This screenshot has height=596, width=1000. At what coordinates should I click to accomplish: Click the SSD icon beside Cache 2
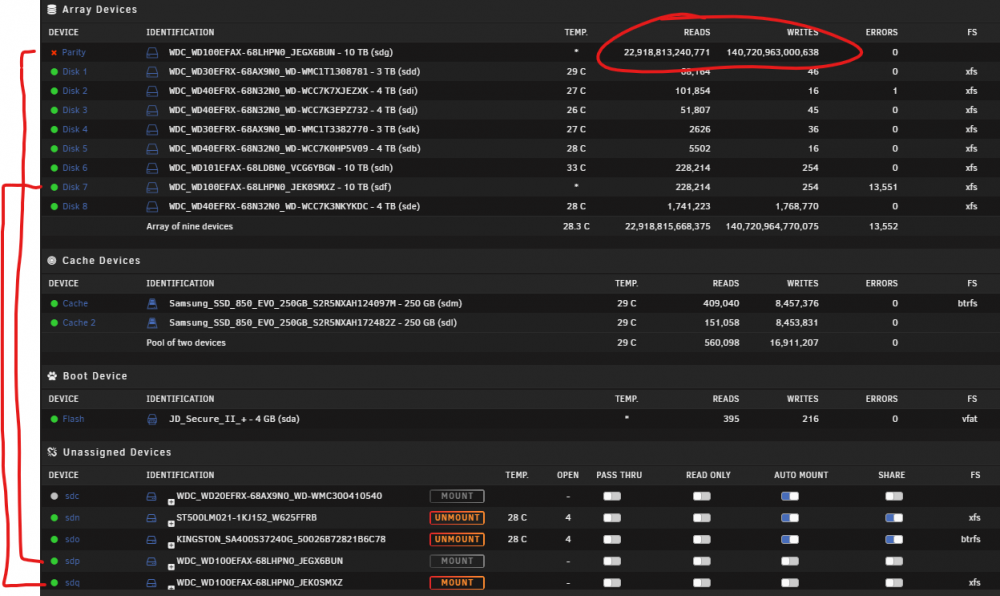point(152,323)
